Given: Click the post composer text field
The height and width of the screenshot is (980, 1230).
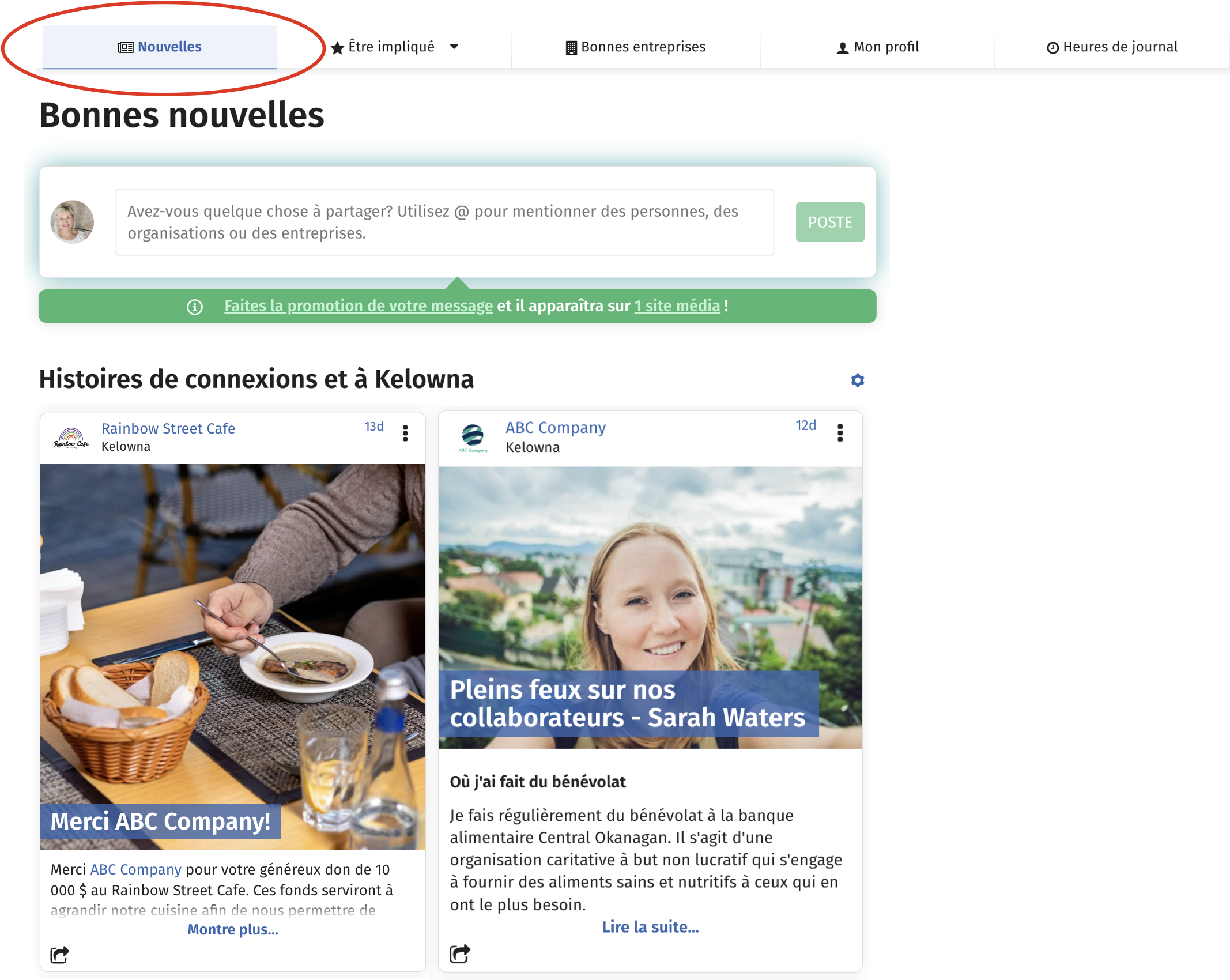Looking at the screenshot, I should coord(444,222).
